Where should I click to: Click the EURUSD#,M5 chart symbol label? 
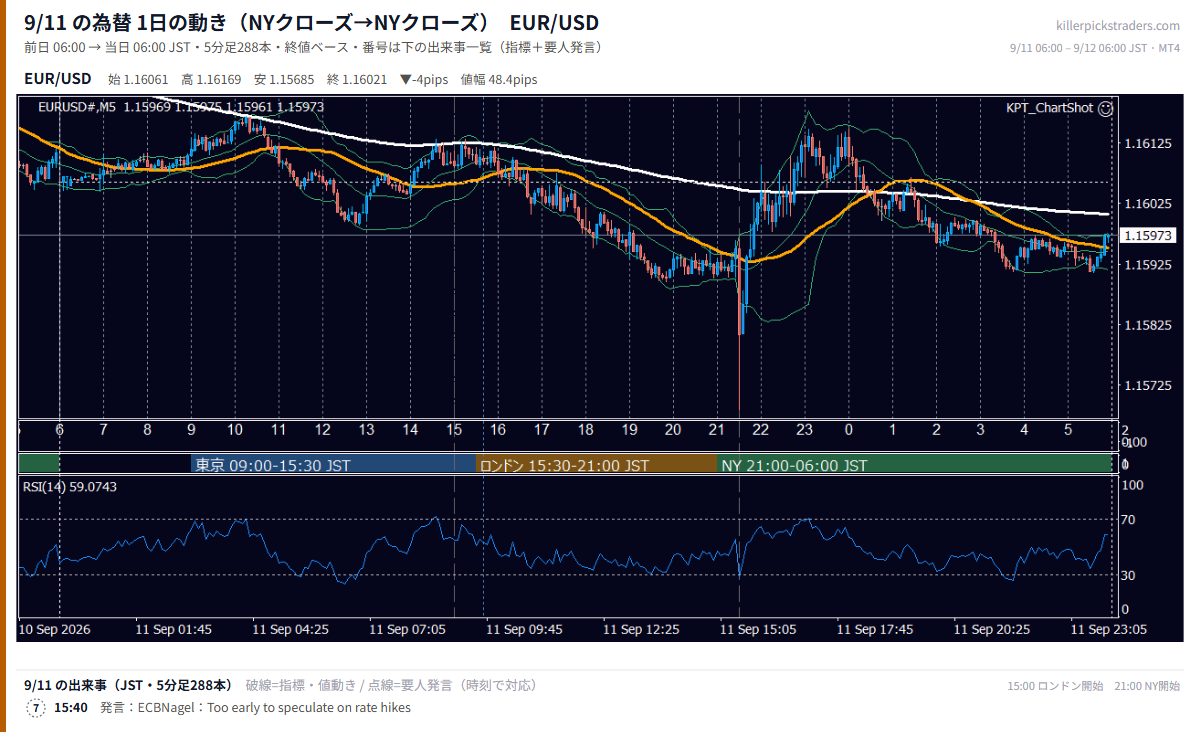[x=78, y=107]
